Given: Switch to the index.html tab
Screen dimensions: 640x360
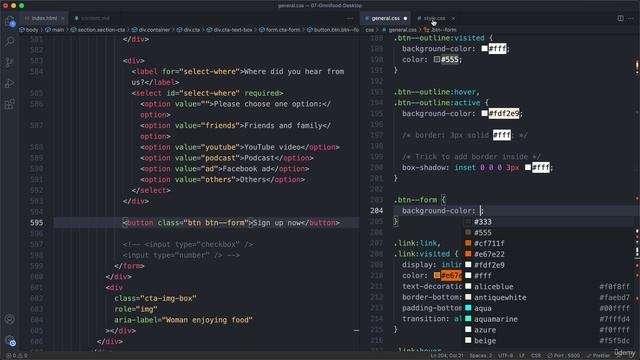Looking at the screenshot, I should [x=44, y=18].
